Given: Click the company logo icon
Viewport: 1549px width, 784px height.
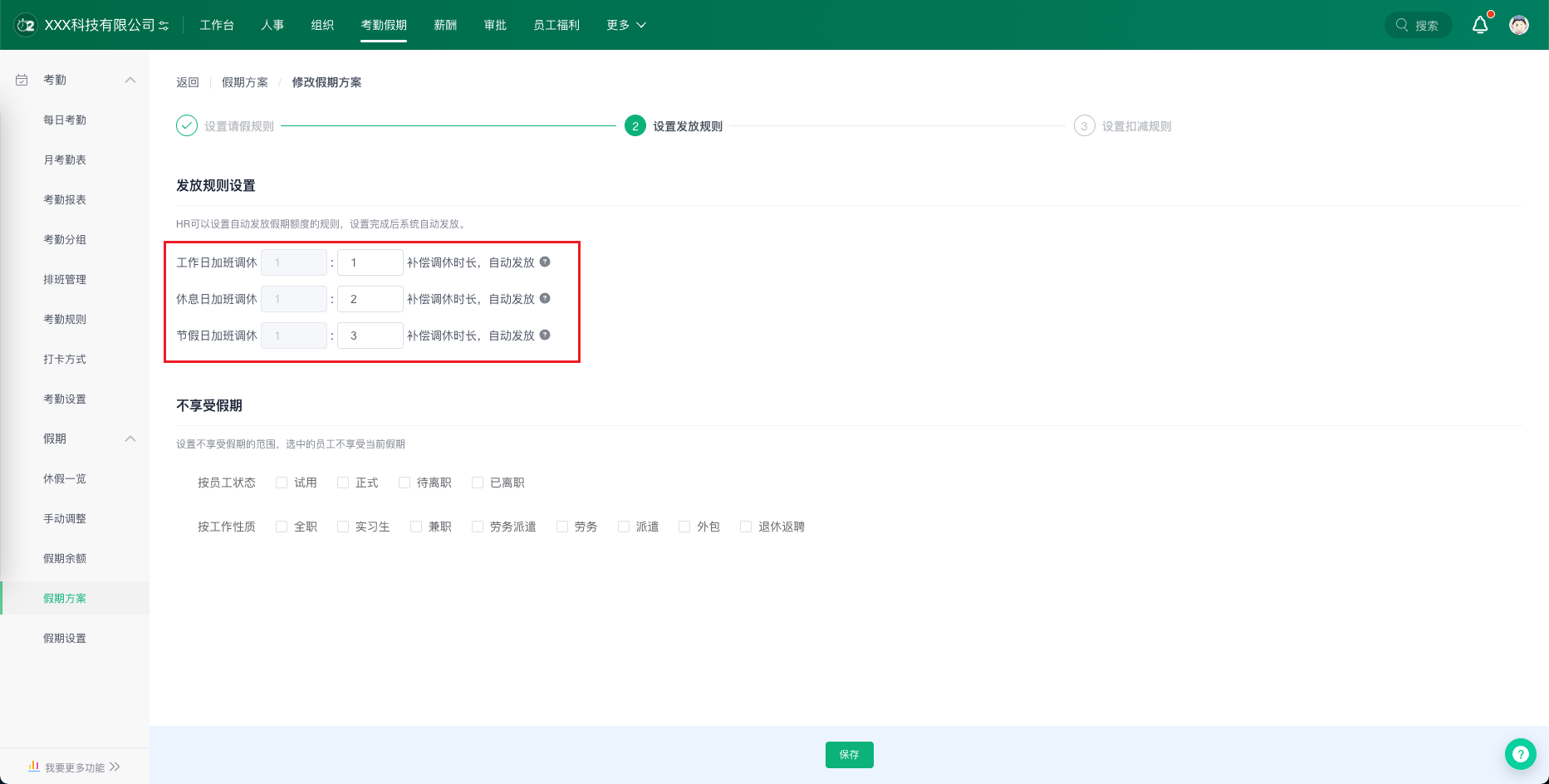Looking at the screenshot, I should (x=26, y=25).
